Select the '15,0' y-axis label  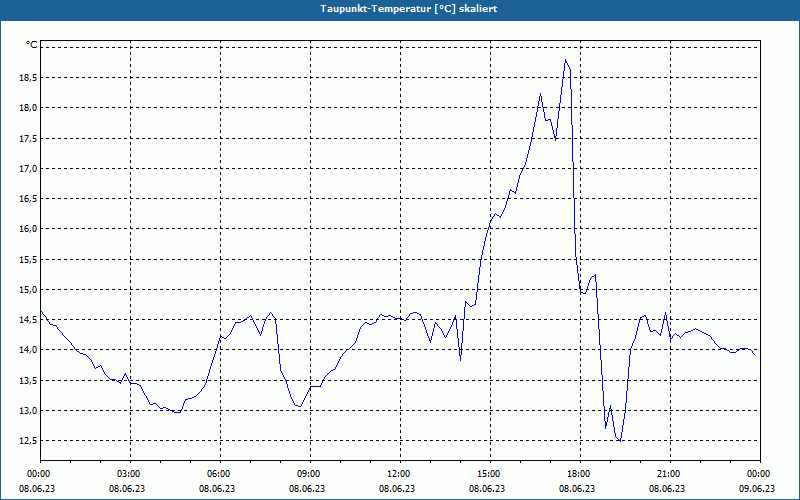29,289
